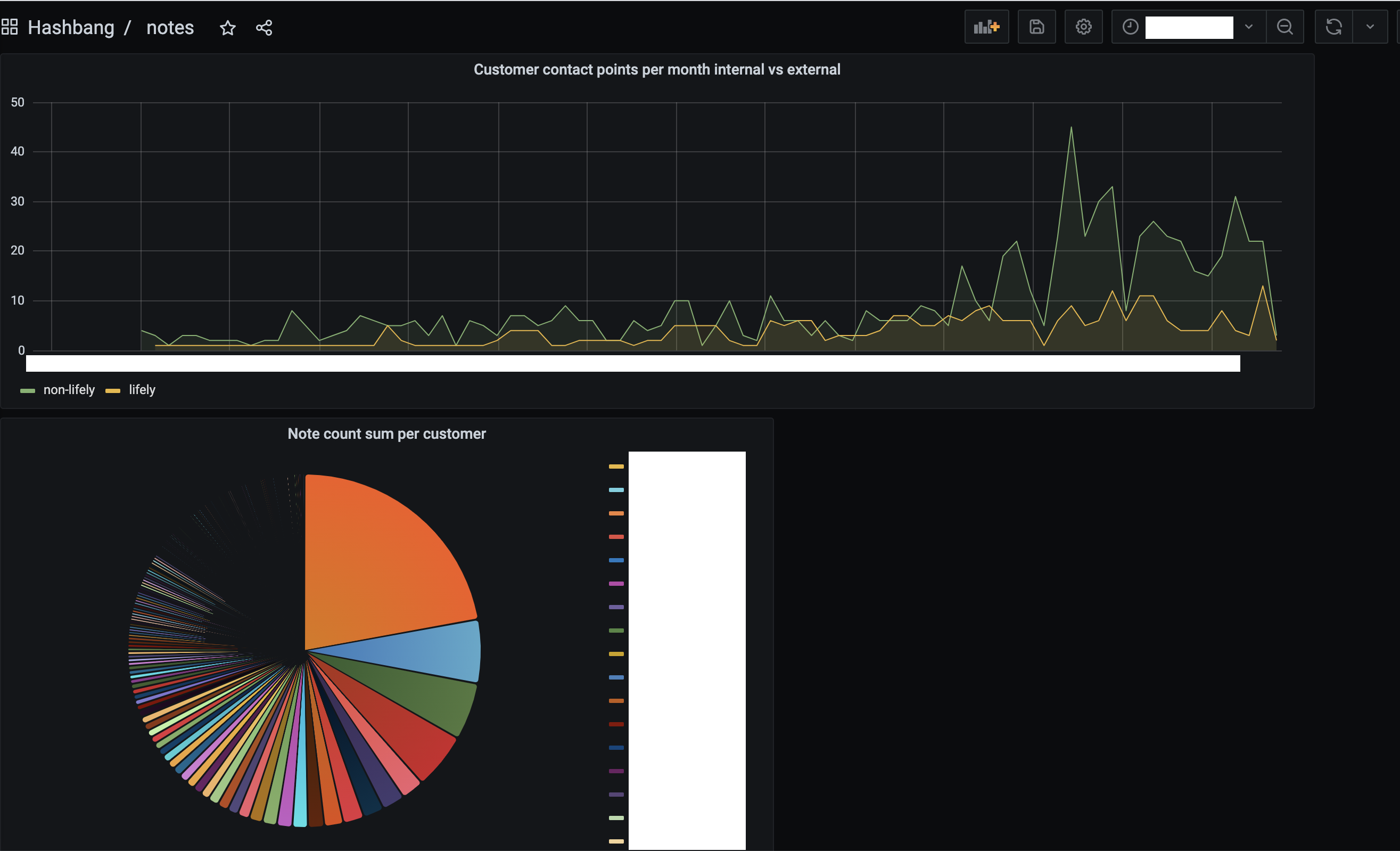Open Customer contact points panel title menu
The image size is (1400, 851).
click(x=657, y=69)
